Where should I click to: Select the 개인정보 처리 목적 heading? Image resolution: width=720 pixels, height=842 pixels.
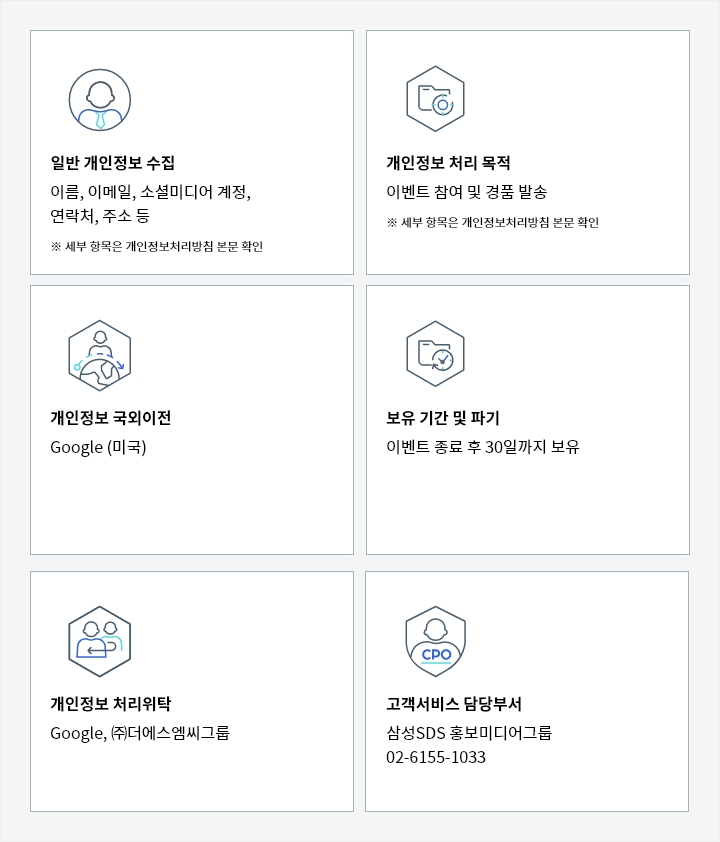pos(448,163)
